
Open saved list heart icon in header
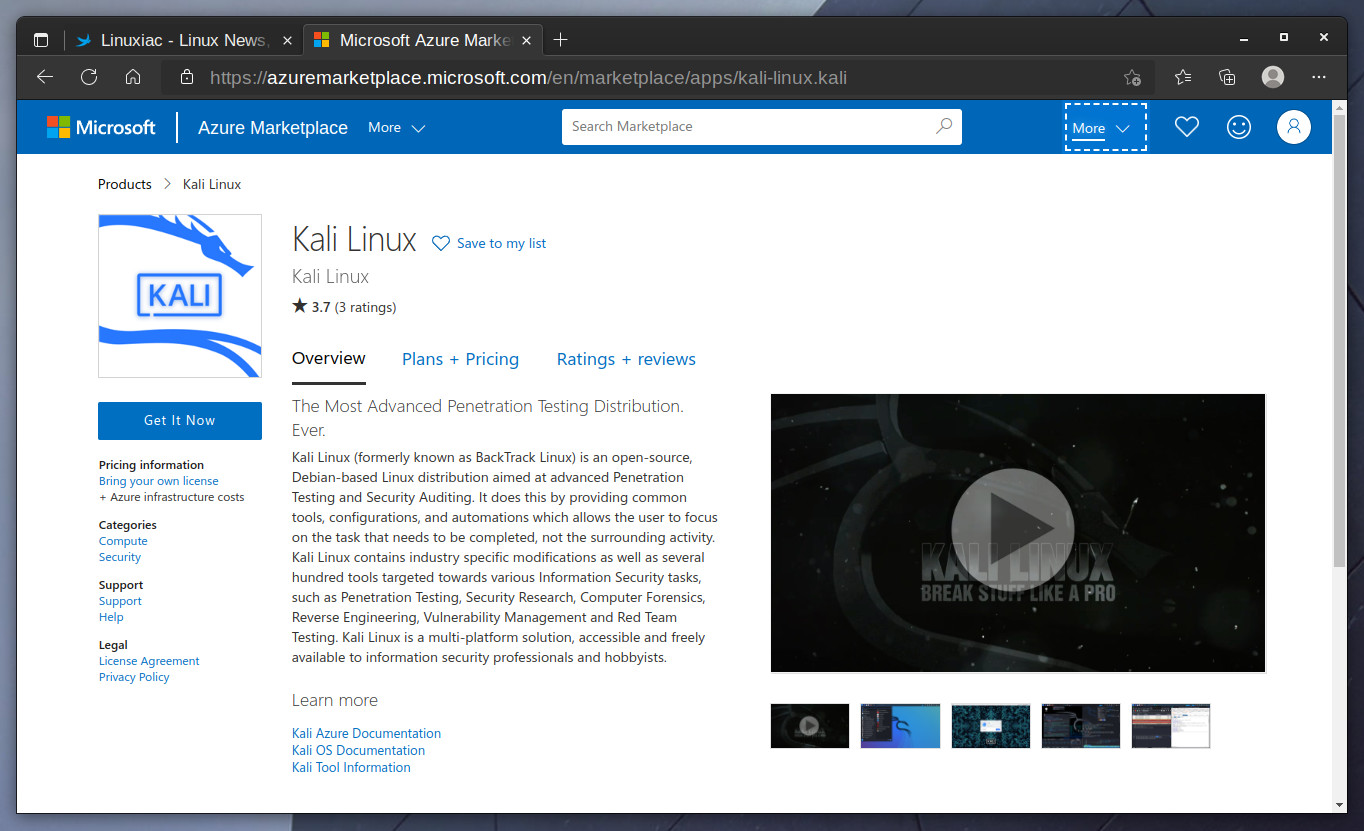1187,127
